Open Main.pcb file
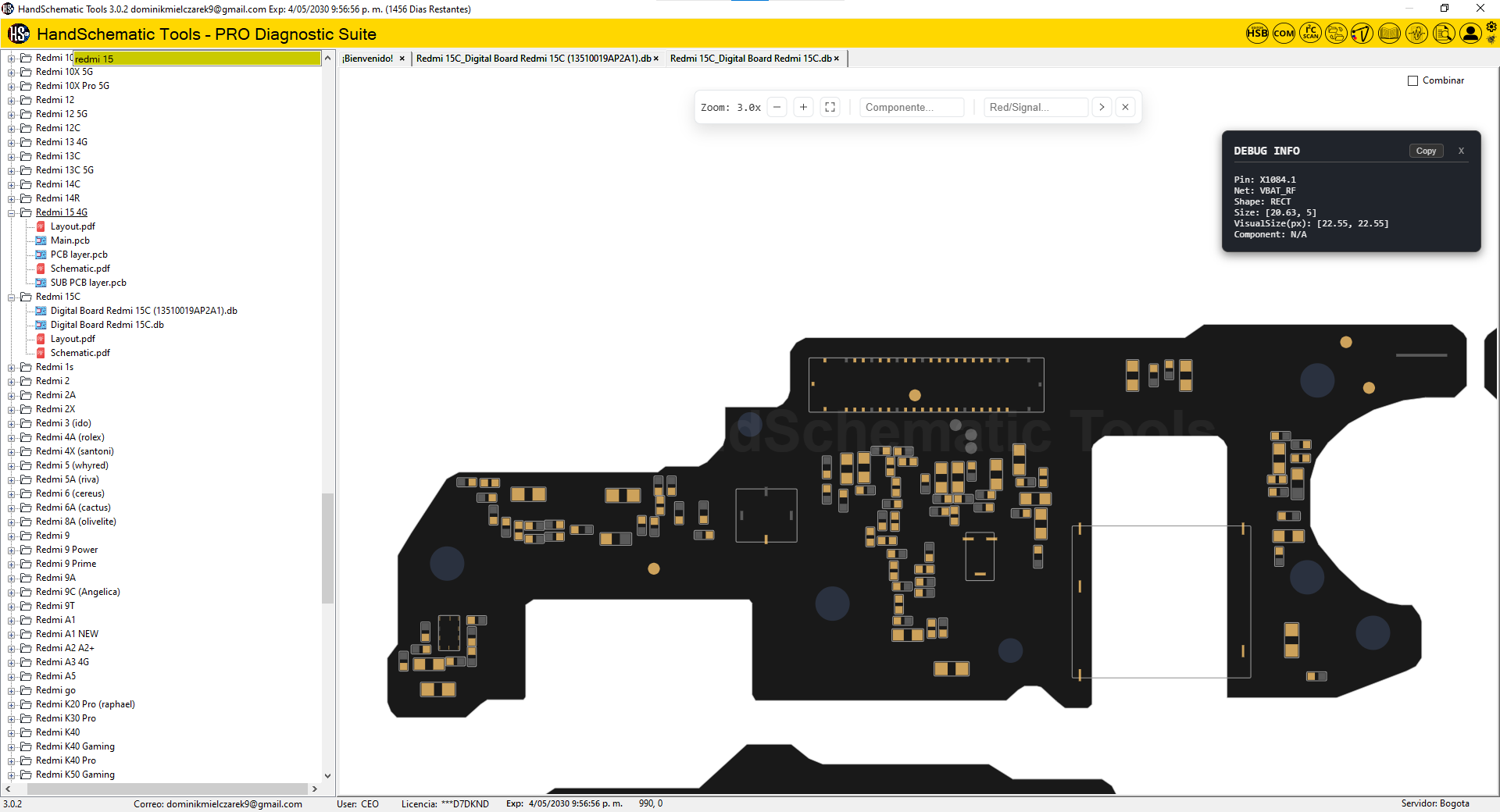 tap(70, 240)
